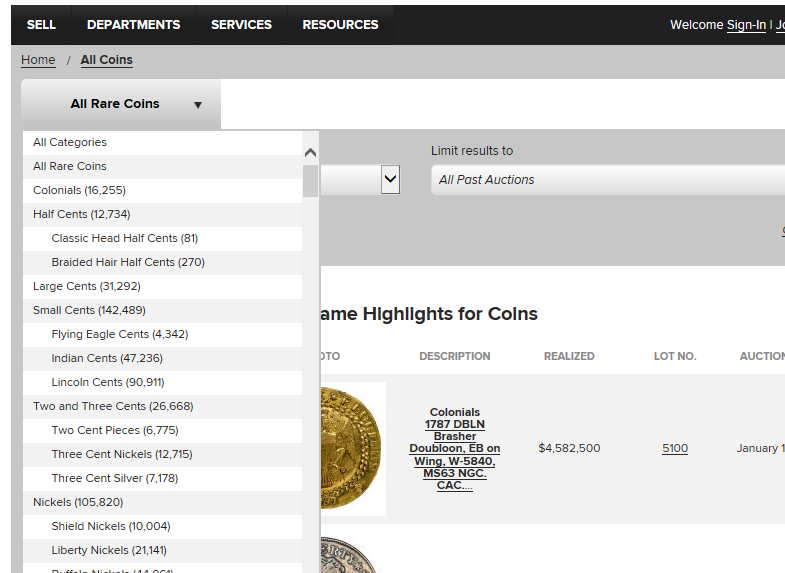Screen dimensions: 785x573
Task: Open lot number 5100
Action: pos(675,448)
